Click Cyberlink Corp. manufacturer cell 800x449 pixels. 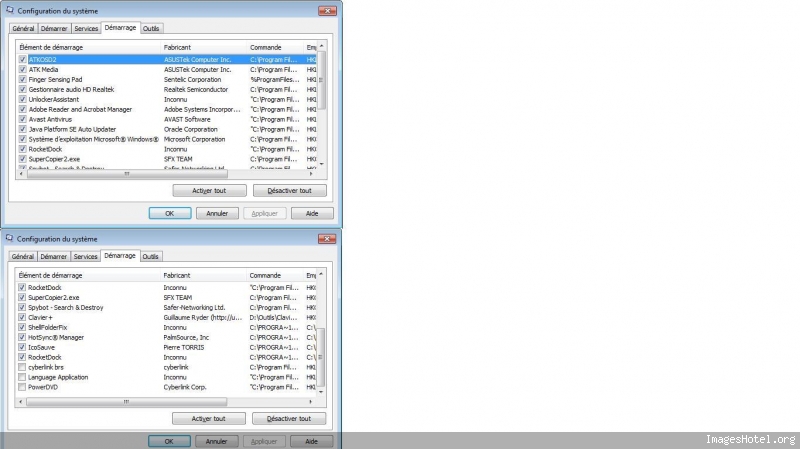185,387
